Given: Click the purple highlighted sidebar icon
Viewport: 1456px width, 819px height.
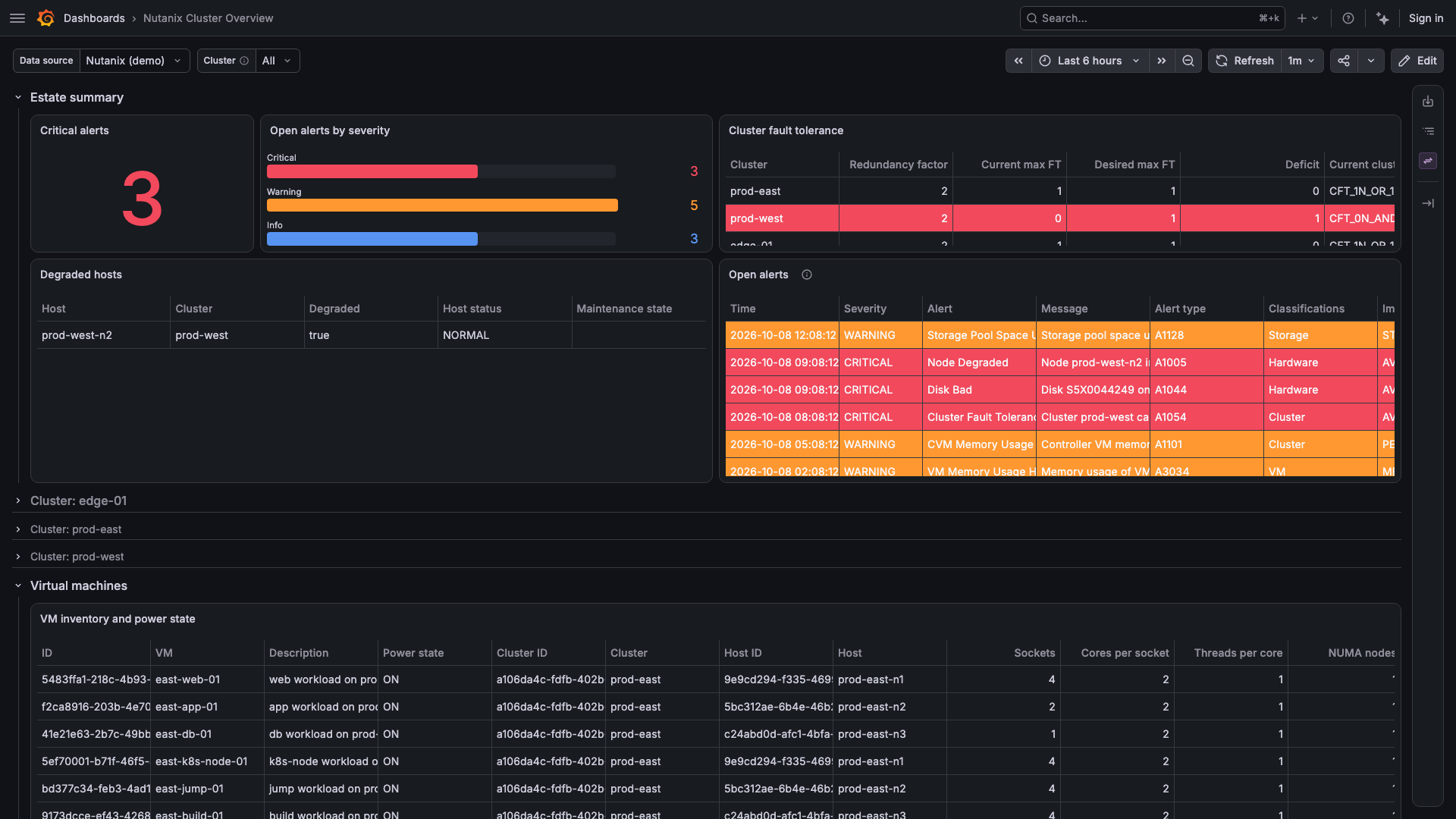Looking at the screenshot, I should (1428, 161).
